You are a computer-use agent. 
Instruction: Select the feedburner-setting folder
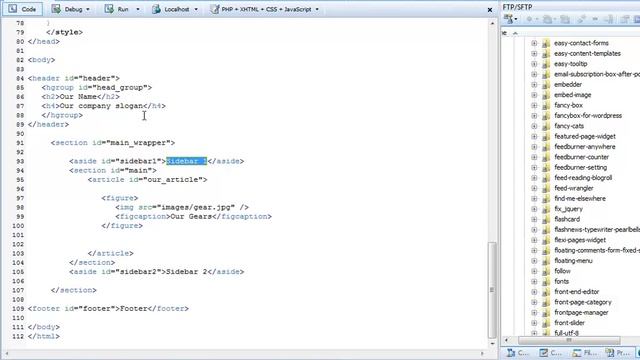click(580, 167)
